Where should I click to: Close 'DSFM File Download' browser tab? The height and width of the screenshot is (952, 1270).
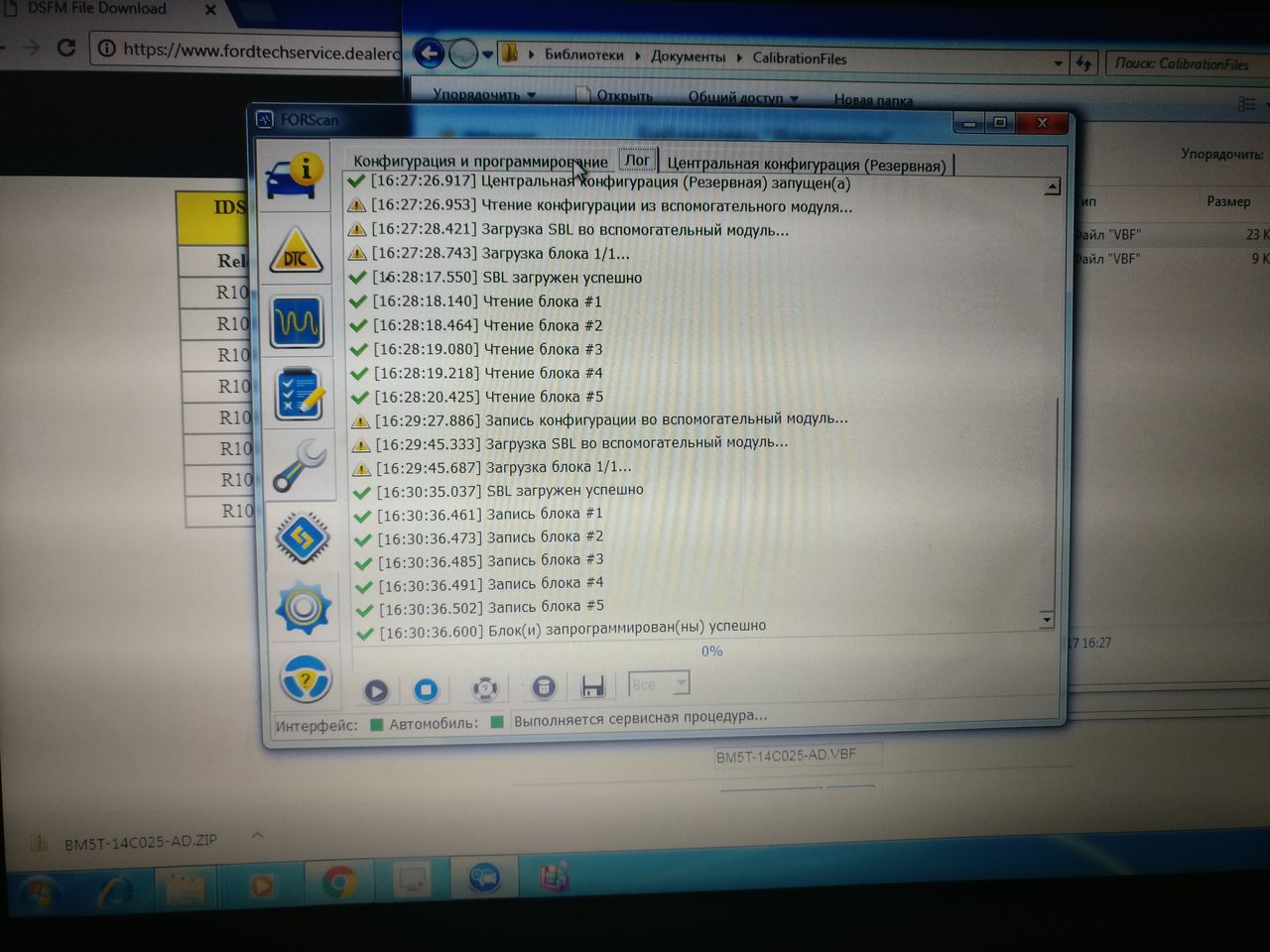pyautogui.click(x=210, y=10)
